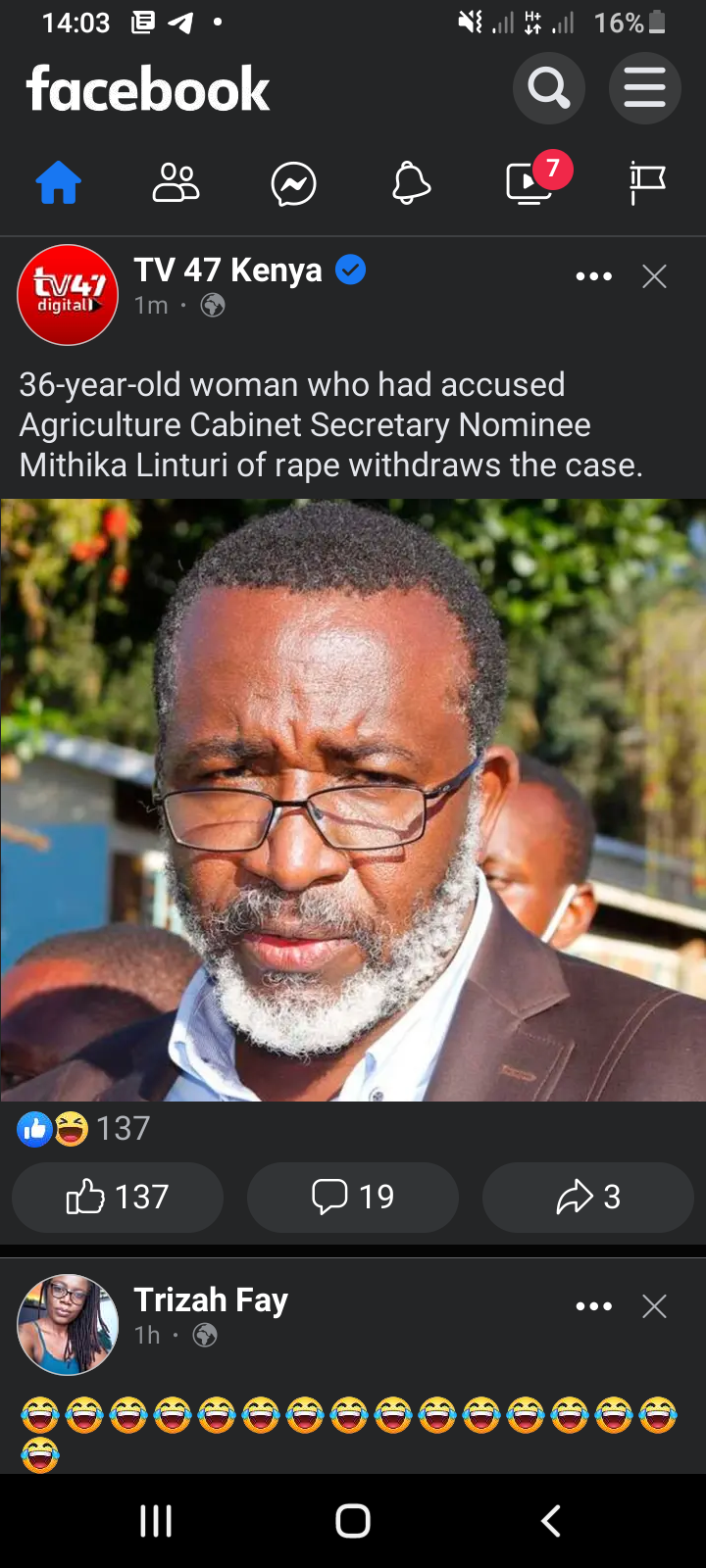View reactions list showing 137

(83, 1129)
